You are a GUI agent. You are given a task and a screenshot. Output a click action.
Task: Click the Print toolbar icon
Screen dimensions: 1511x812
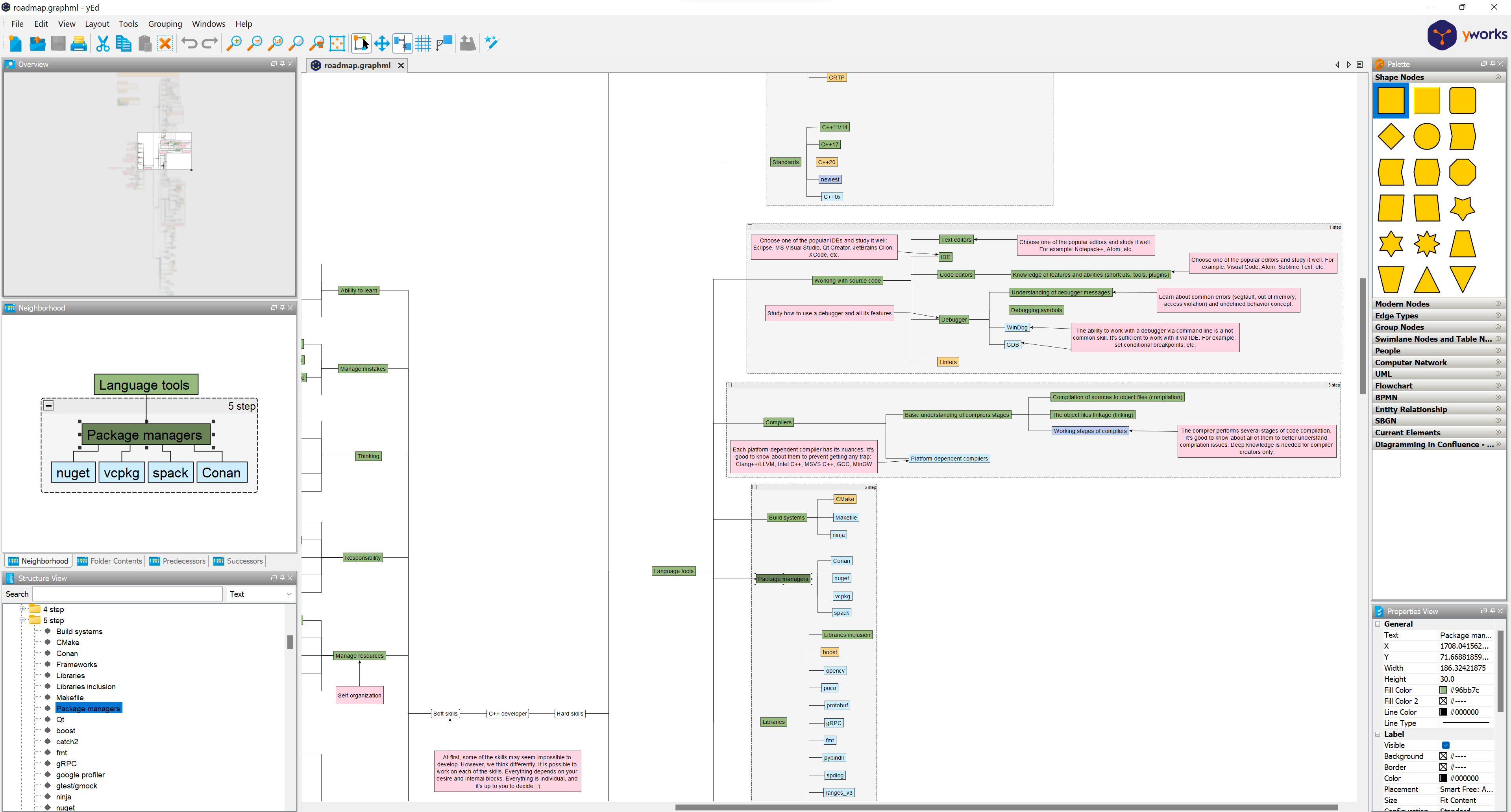coord(79,43)
